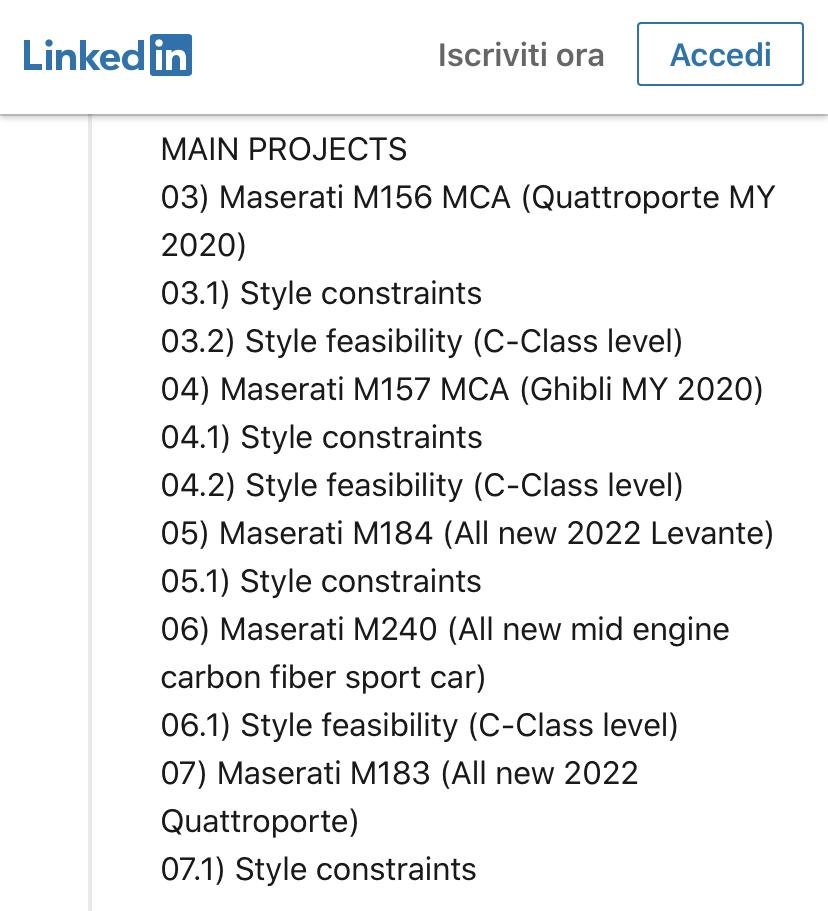Click the 04.2) Style feasibility line
Image resolution: width=828 pixels, height=911 pixels.
[x=422, y=485]
